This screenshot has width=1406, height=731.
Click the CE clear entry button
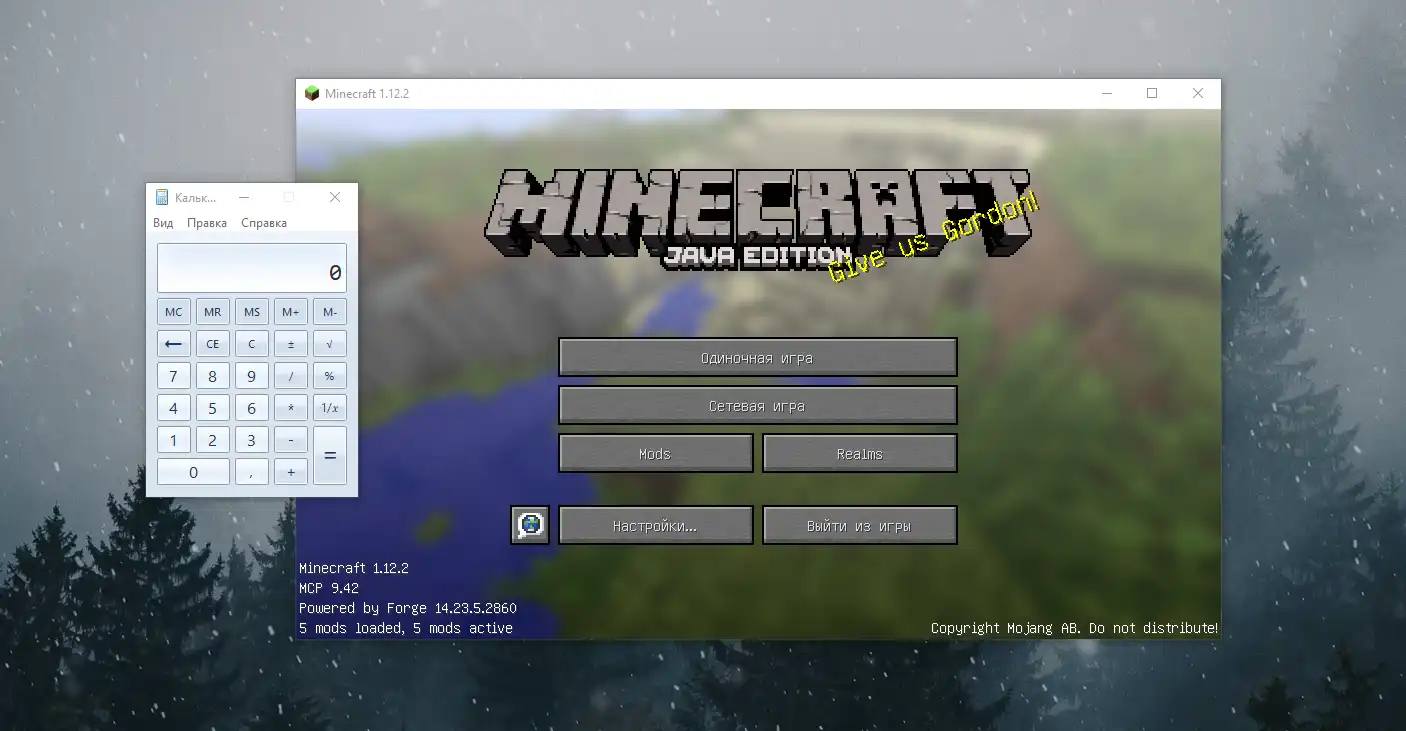[213, 344]
